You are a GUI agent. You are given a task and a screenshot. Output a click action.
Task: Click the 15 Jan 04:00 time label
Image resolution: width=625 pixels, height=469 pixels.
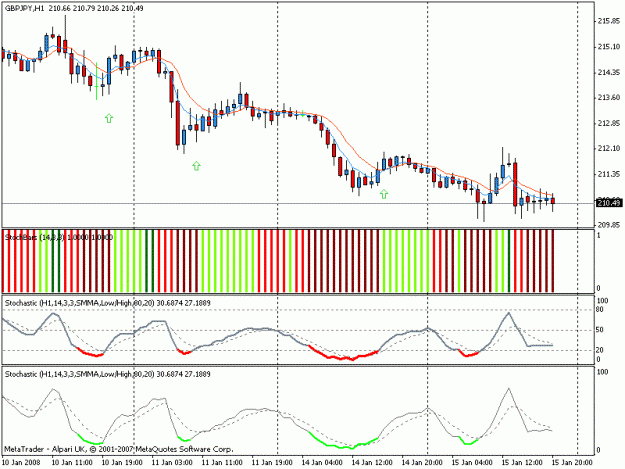click(472, 463)
